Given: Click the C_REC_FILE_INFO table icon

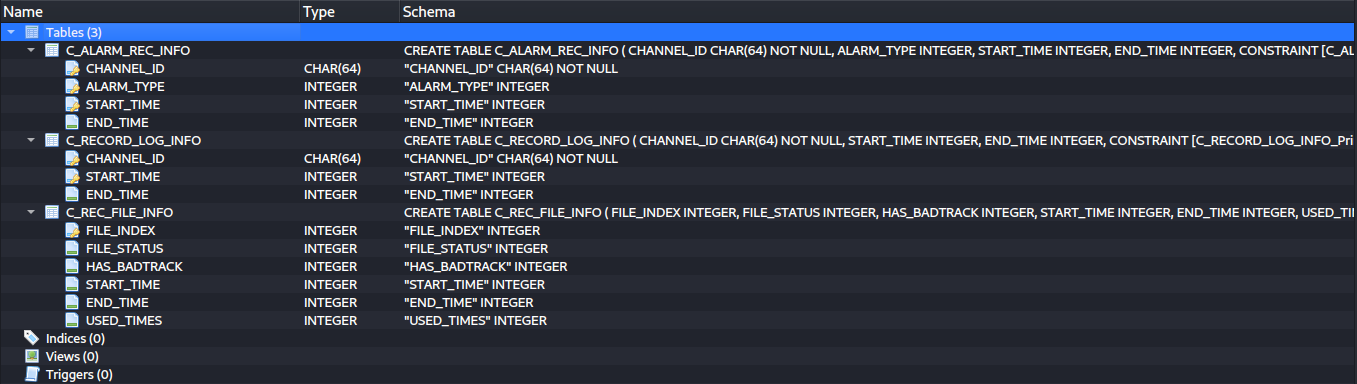Looking at the screenshot, I should tap(53, 212).
